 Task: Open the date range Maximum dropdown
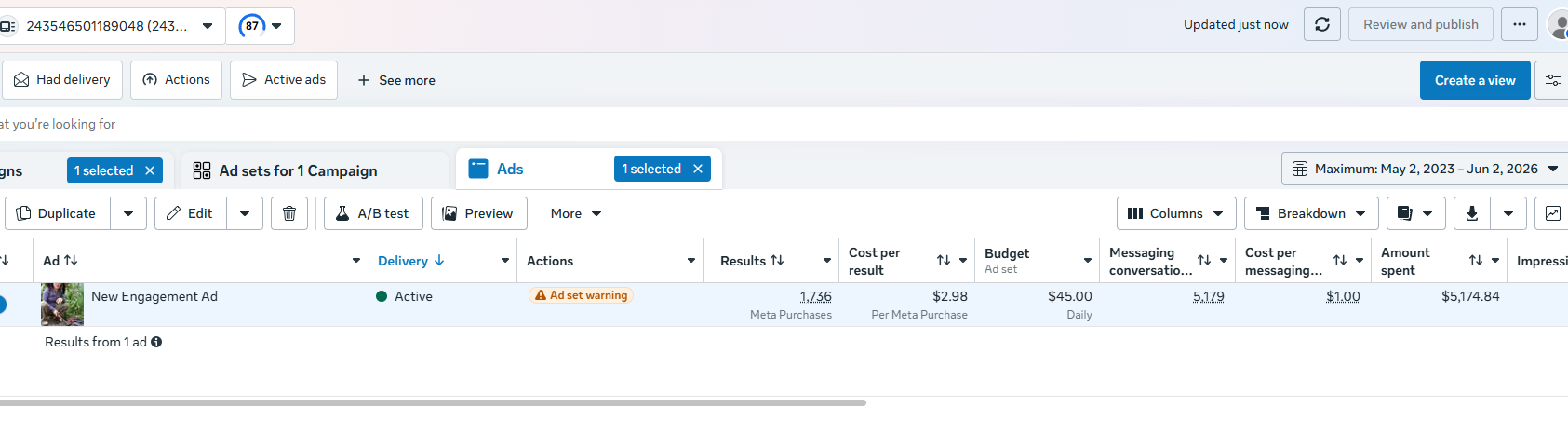tap(1426, 169)
